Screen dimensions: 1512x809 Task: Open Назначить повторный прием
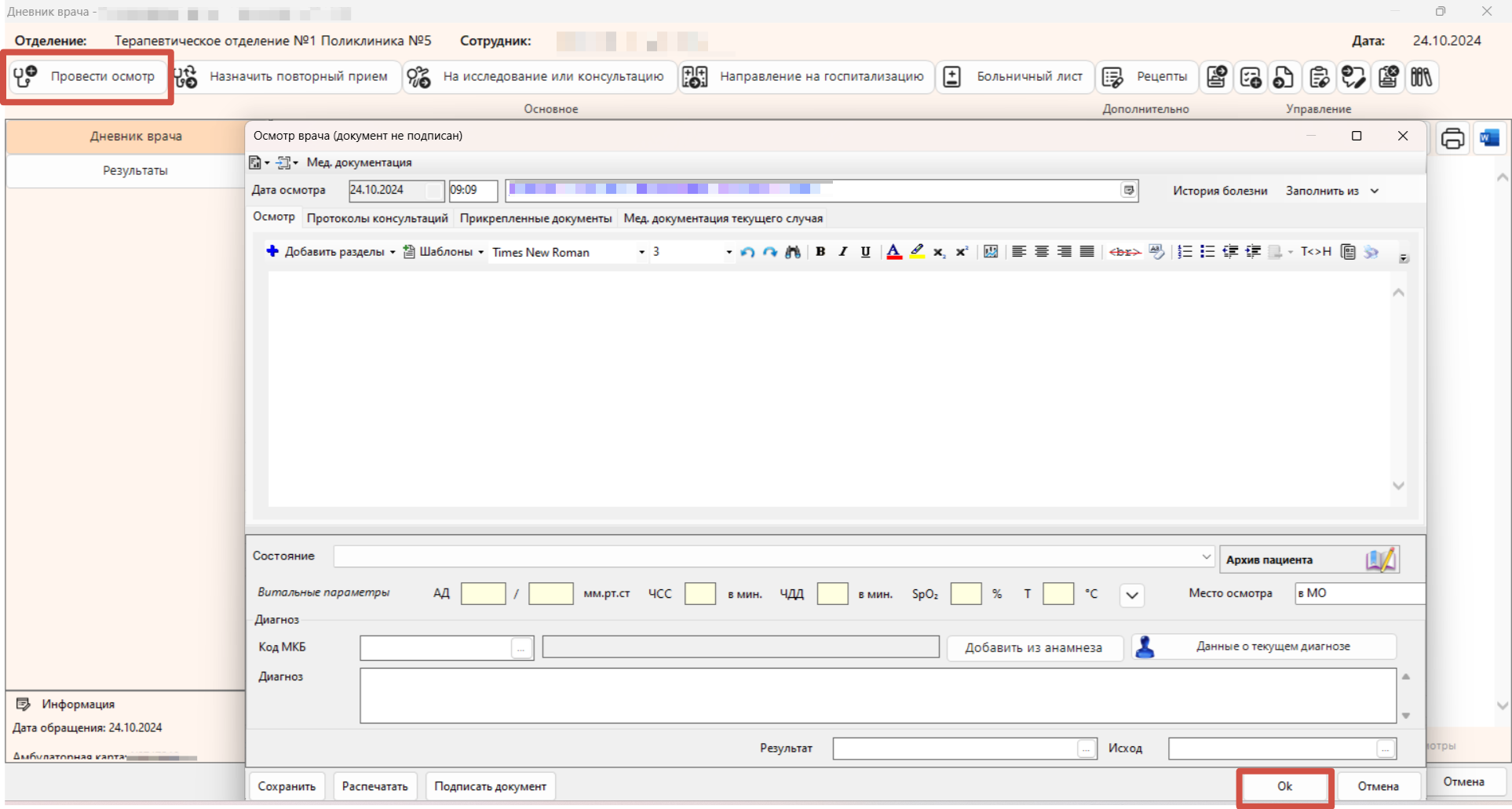286,77
